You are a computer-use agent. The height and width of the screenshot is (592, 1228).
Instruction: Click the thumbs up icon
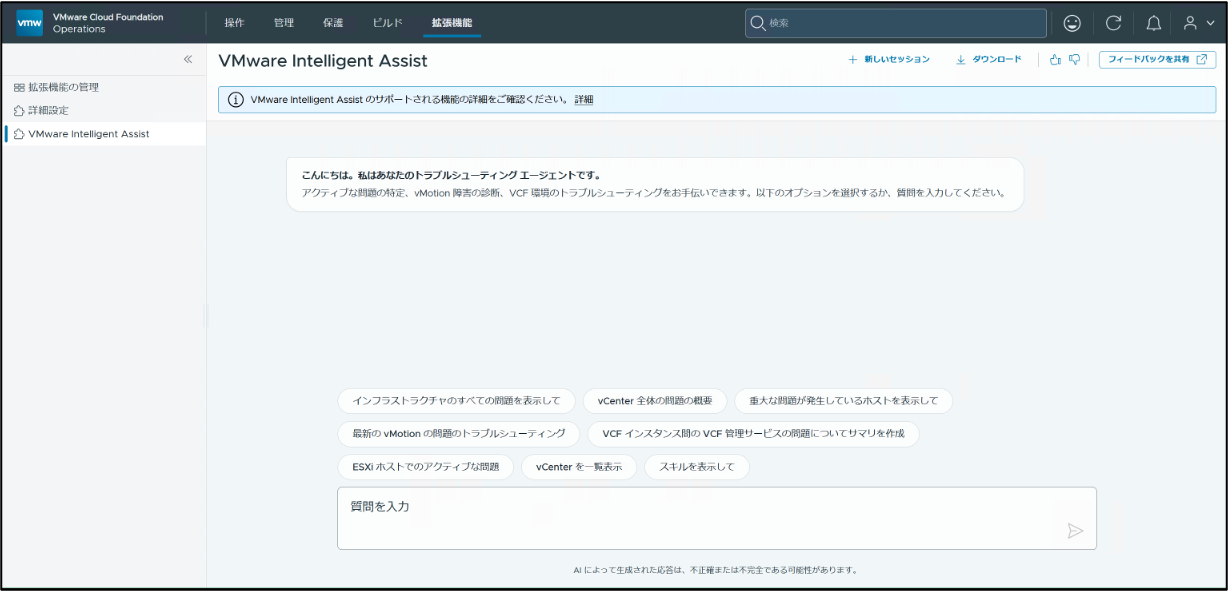tap(1055, 60)
